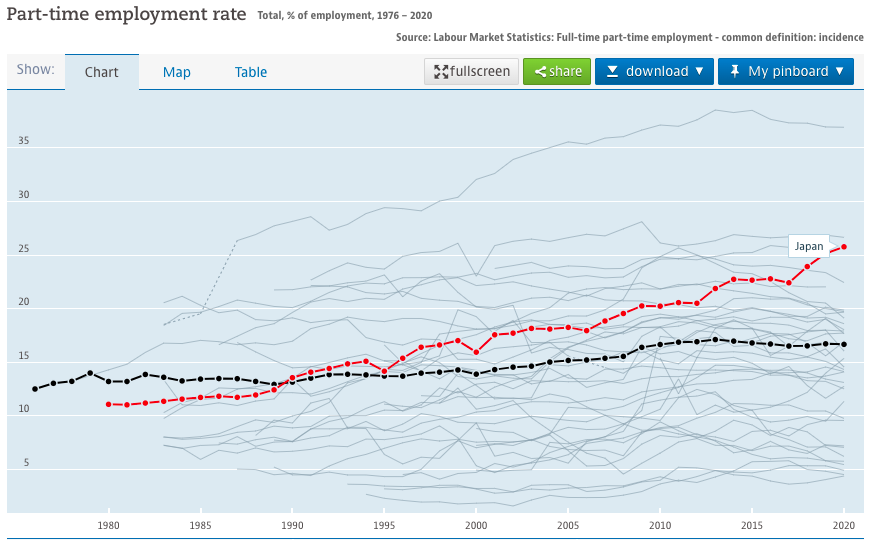The height and width of the screenshot is (540, 873).
Task: Click the pushpin icon beside My pinboard
Action: [734, 71]
